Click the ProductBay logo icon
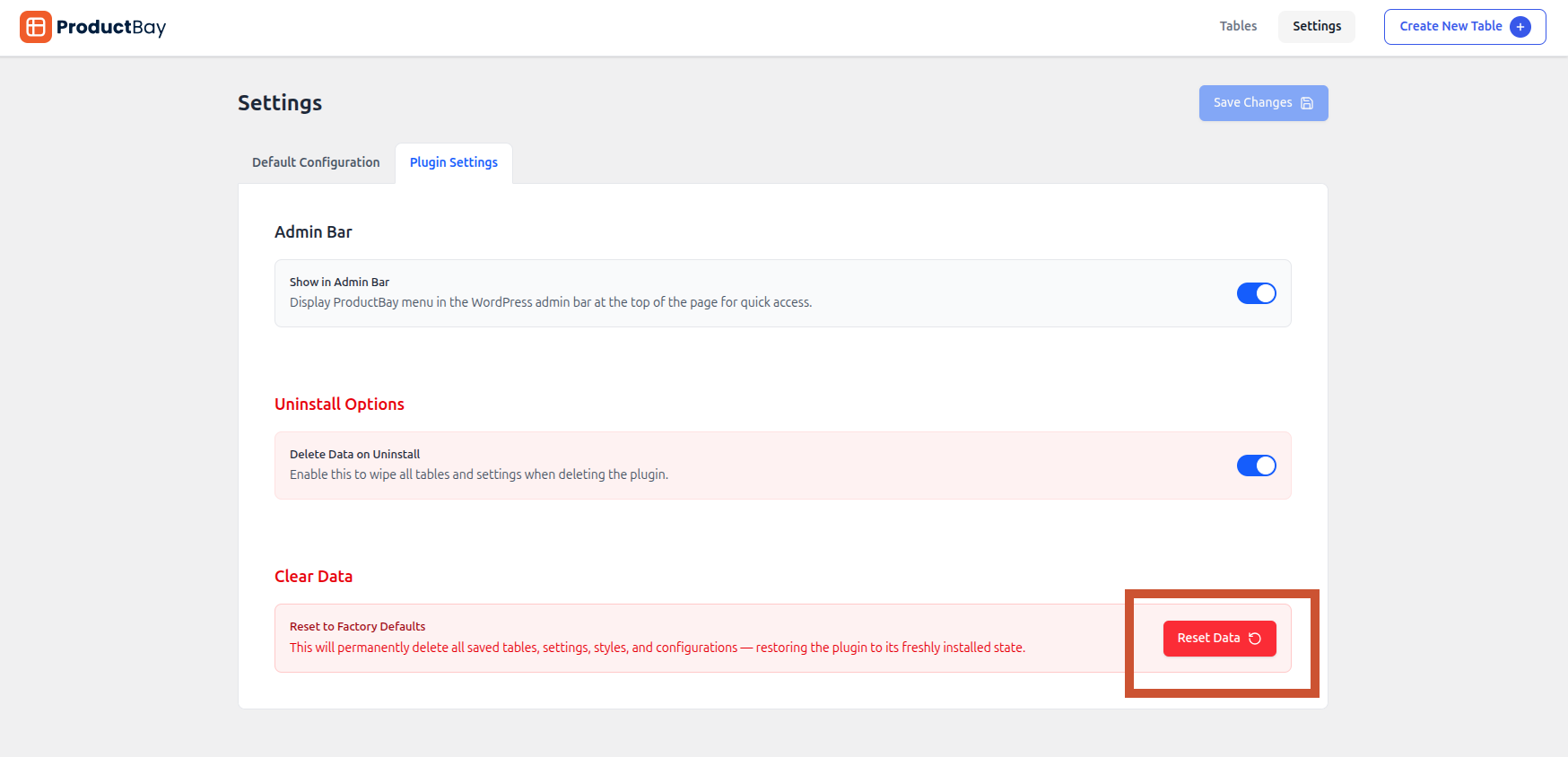The height and width of the screenshot is (757, 1568). (36, 27)
